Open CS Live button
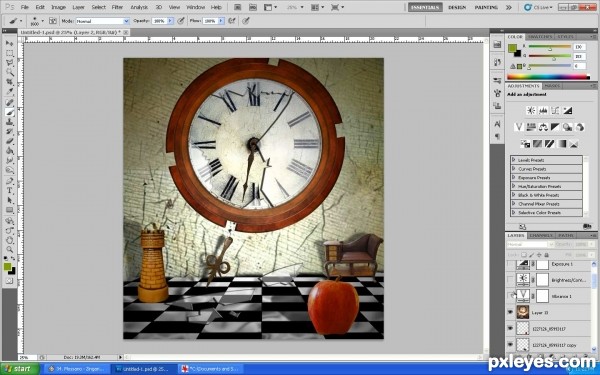Image resolution: width=600 pixels, height=375 pixels. pos(539,7)
